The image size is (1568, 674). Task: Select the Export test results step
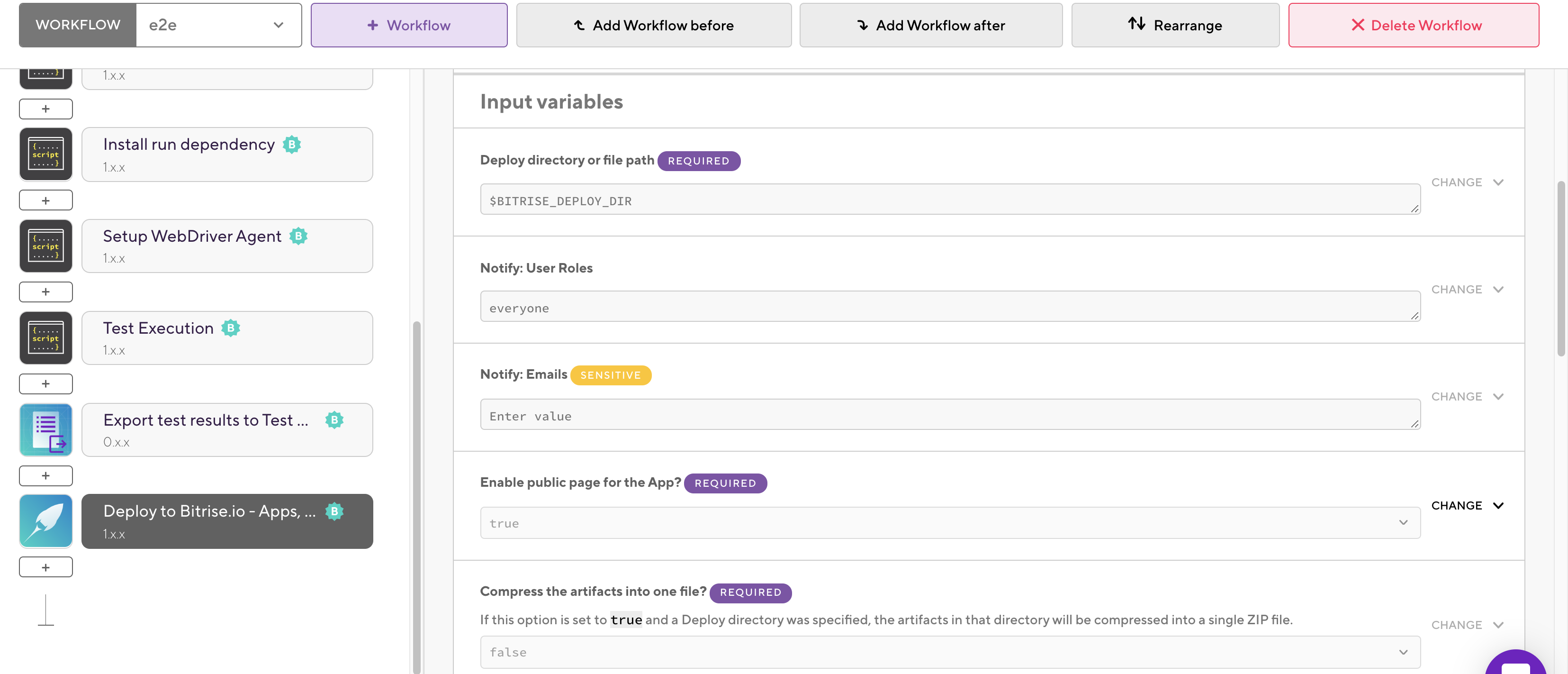click(227, 430)
